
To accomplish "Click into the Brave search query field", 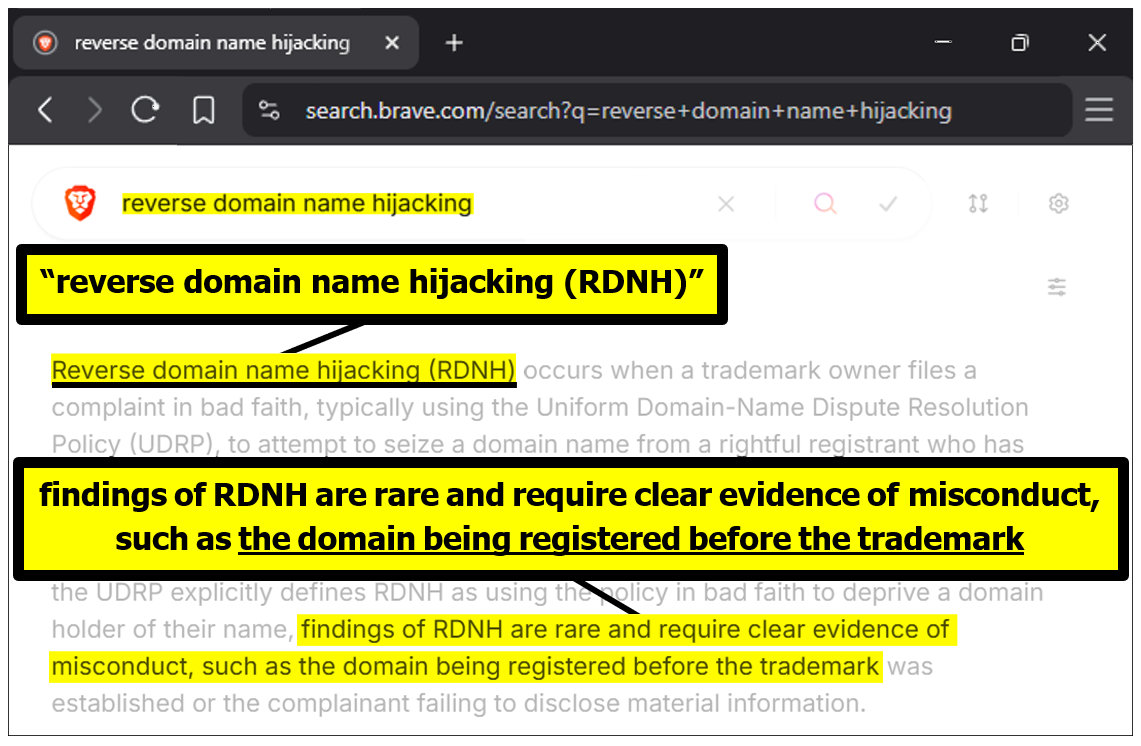I will (400, 204).
